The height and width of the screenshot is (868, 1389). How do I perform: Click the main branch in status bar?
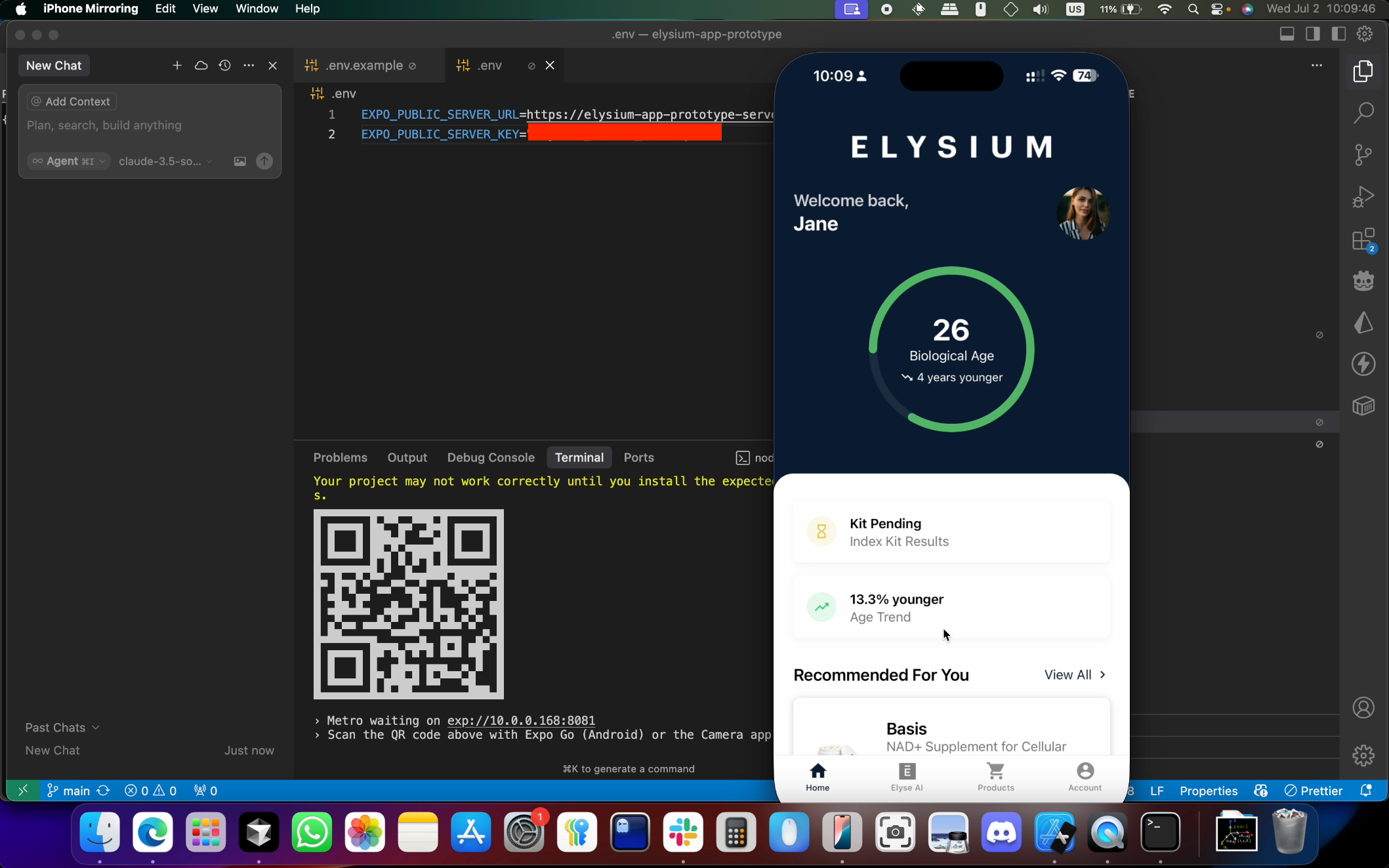[69, 791]
